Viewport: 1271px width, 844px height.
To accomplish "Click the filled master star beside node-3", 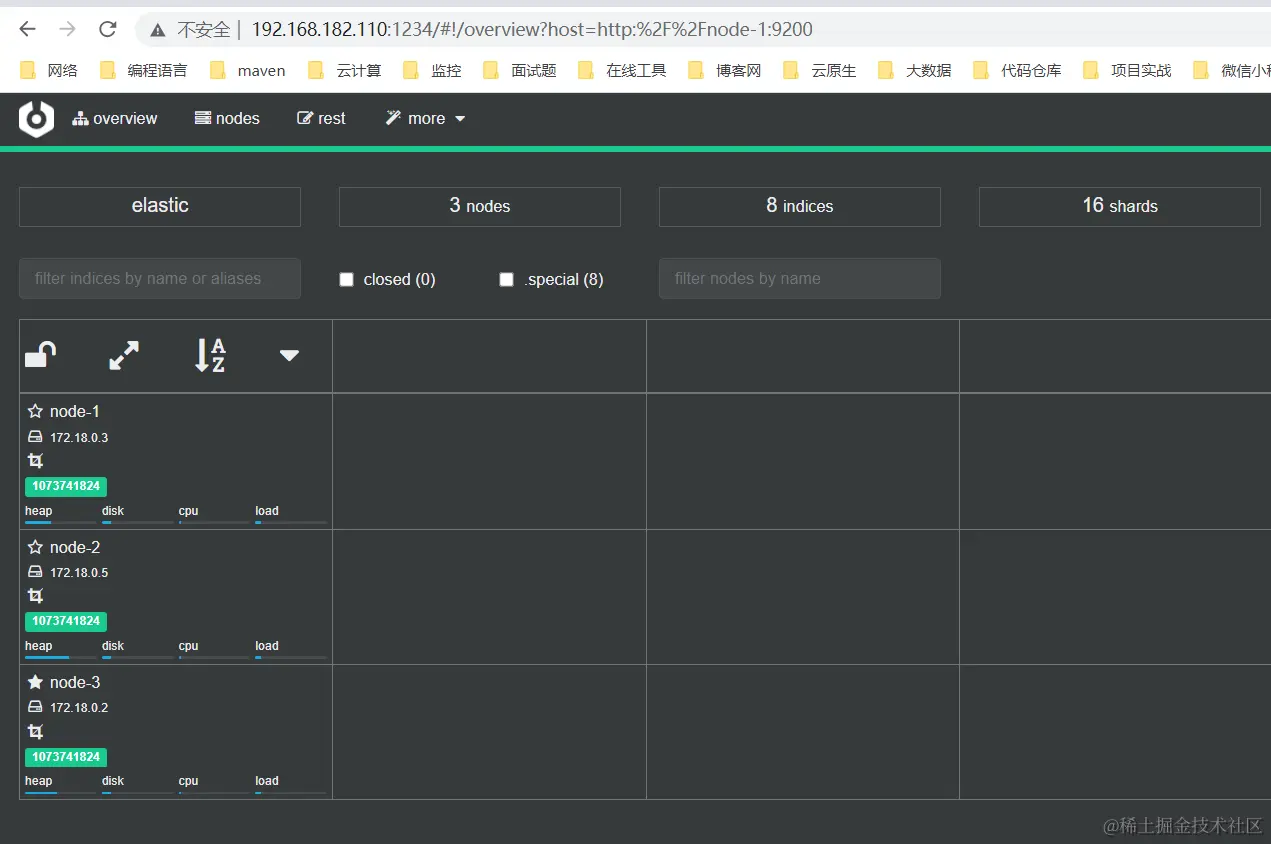I will pos(35,682).
